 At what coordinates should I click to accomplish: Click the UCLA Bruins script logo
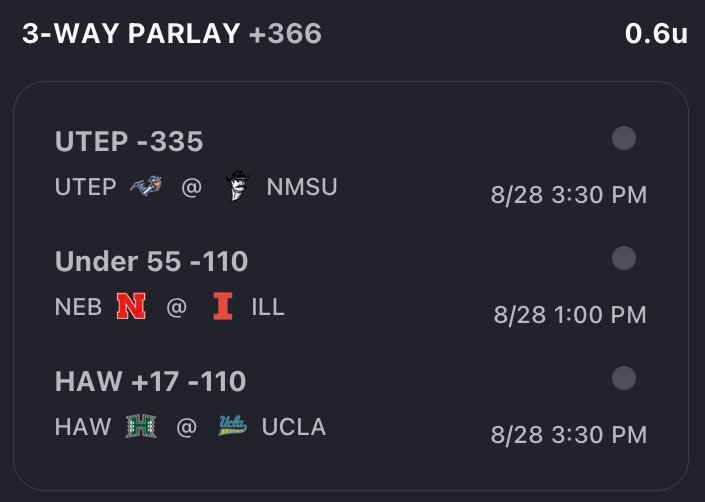[232, 426]
